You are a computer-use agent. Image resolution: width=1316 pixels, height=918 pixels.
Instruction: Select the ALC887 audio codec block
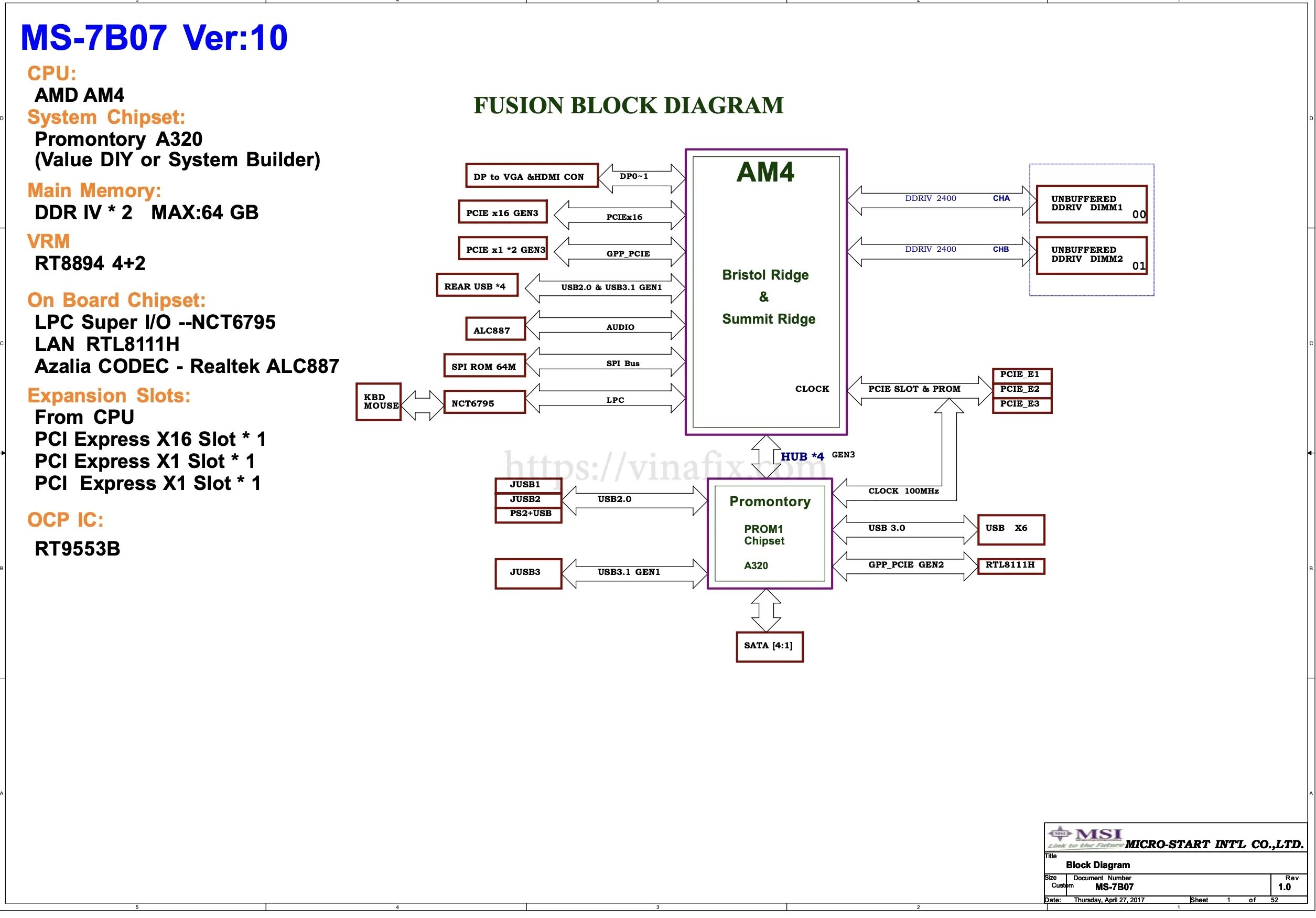point(495,329)
